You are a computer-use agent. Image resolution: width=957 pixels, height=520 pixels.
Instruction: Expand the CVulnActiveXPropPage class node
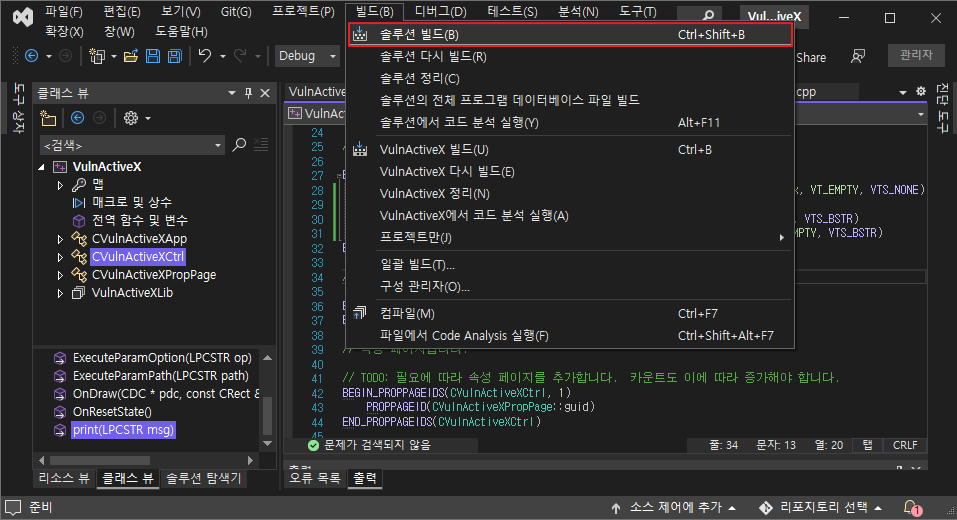click(60, 275)
